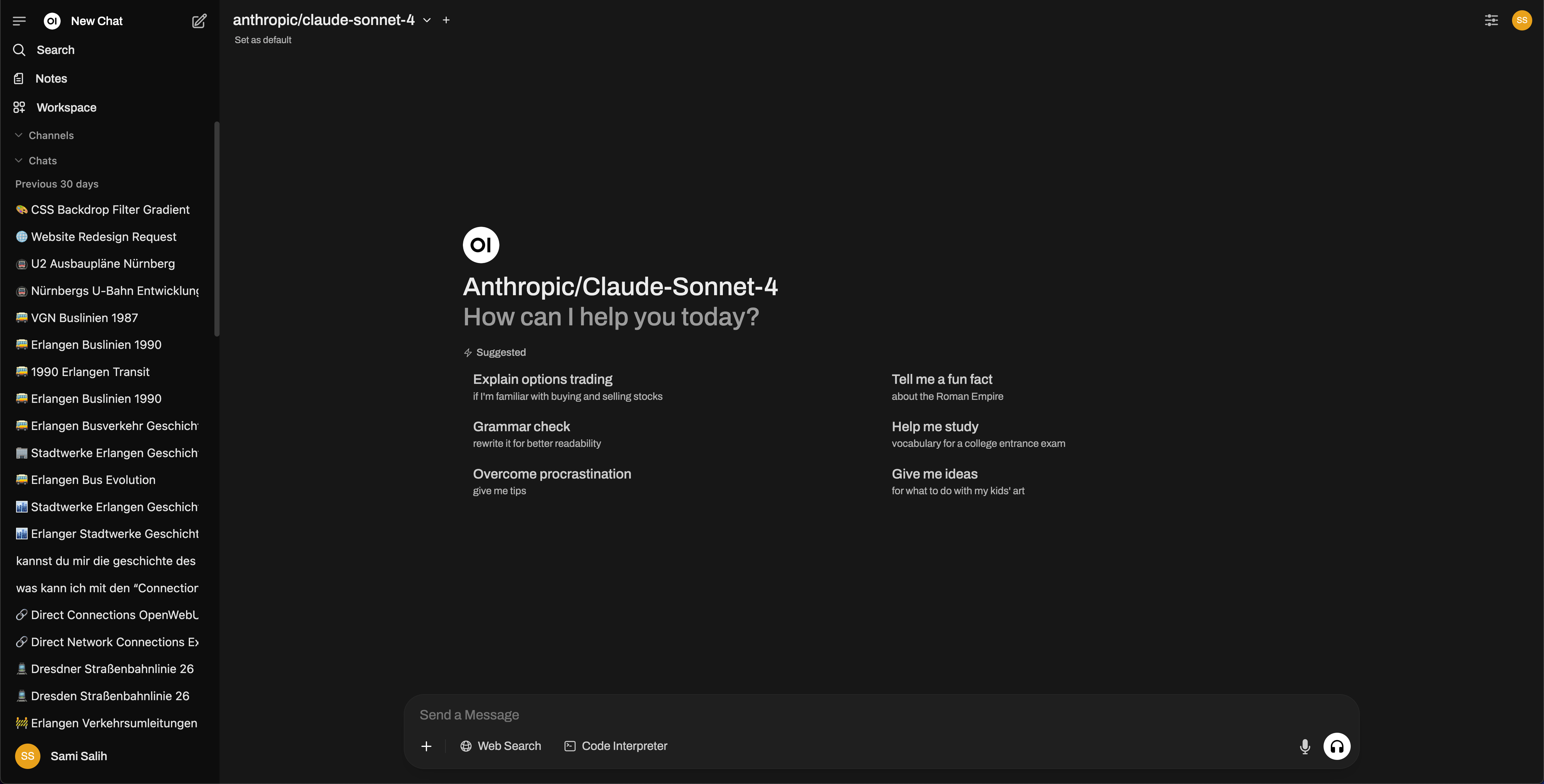Click the microphone voice input icon
This screenshot has width=1544, height=784.
1305,746
